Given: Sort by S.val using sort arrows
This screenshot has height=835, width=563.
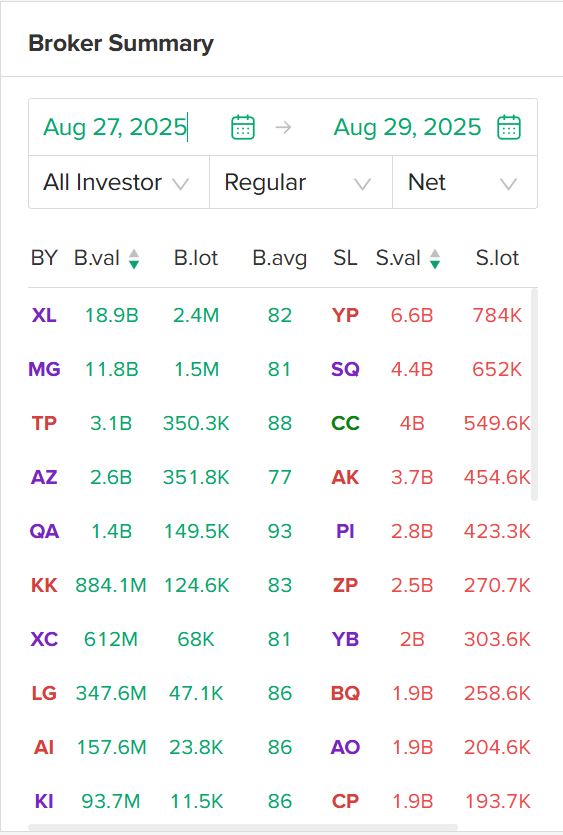Looking at the screenshot, I should 435,259.
